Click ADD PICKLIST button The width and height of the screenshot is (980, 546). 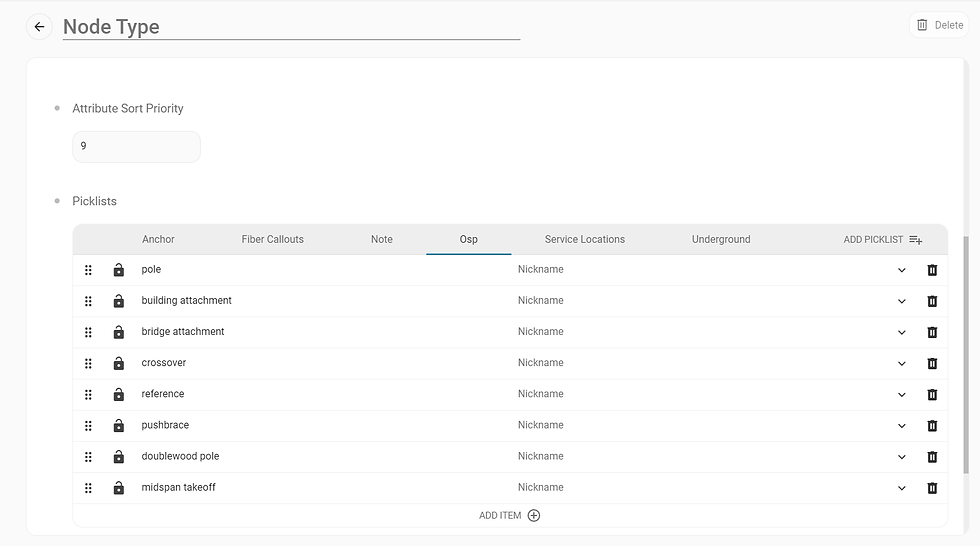point(882,239)
